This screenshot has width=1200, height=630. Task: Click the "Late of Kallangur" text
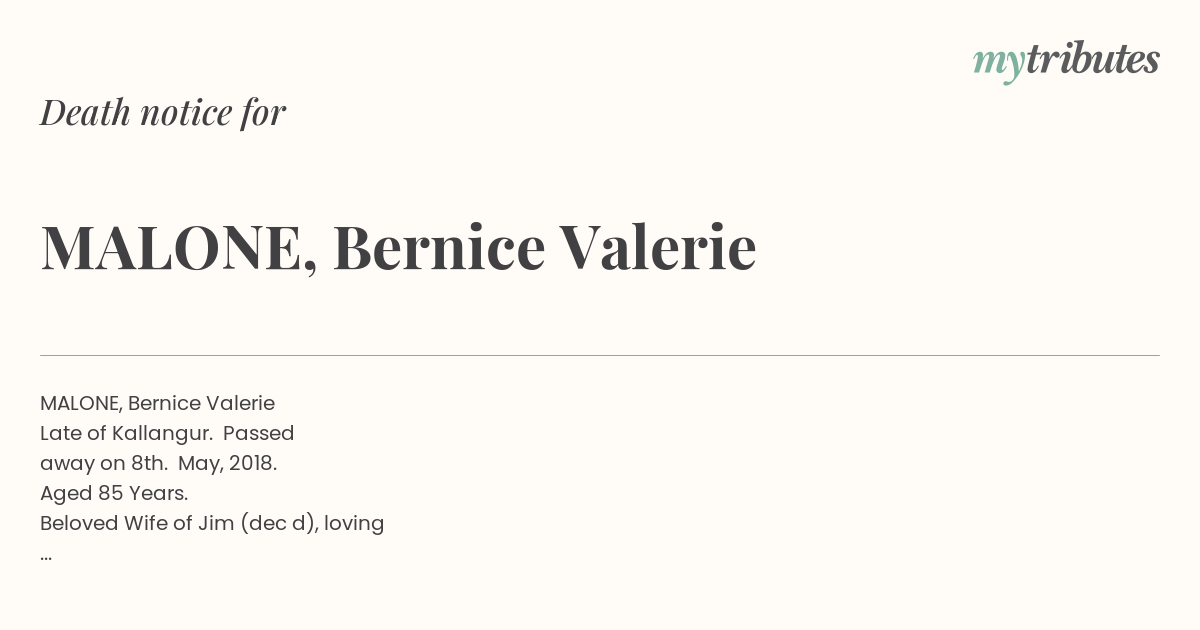(123, 434)
